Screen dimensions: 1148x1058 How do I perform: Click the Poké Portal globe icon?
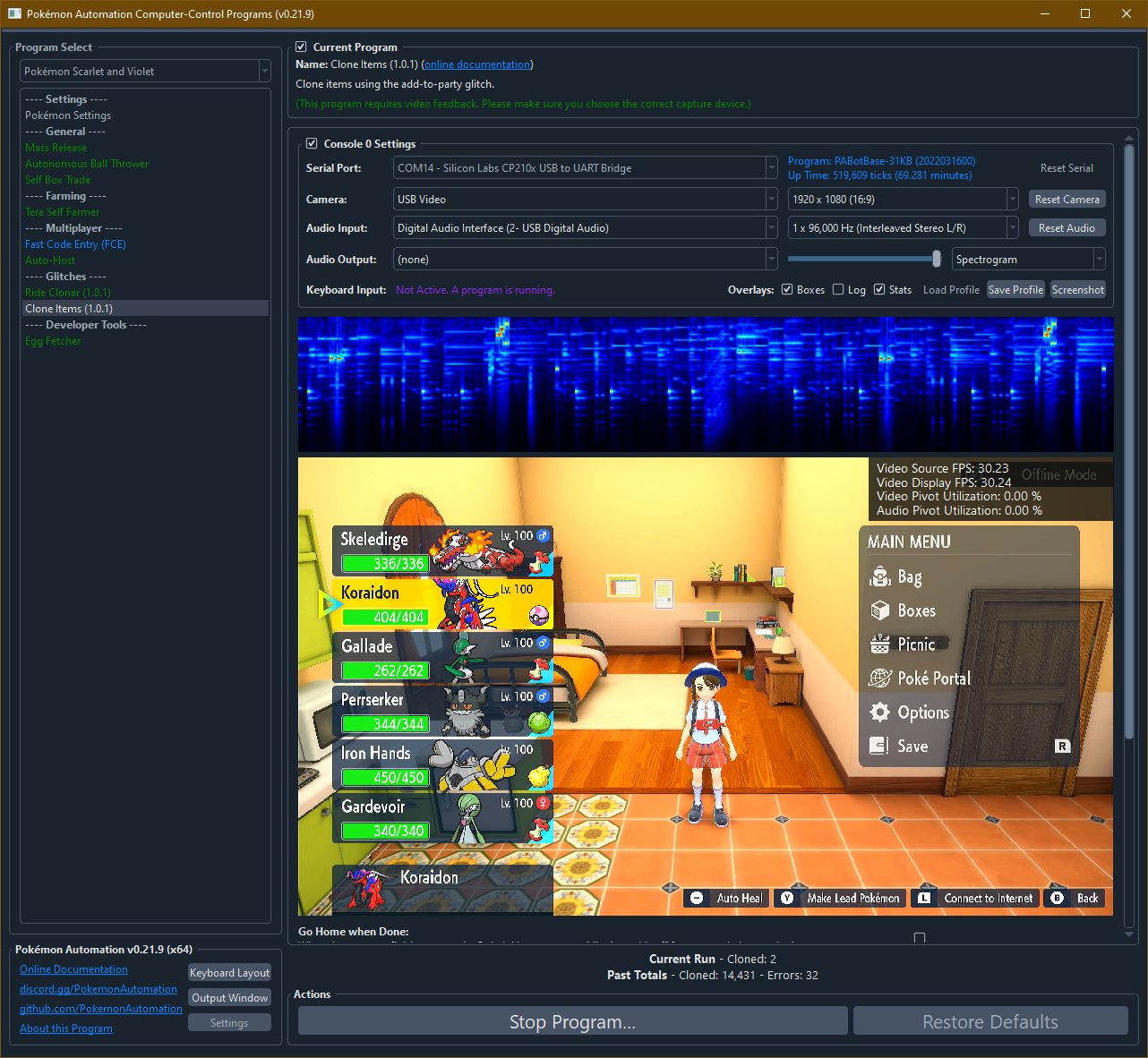(879, 678)
